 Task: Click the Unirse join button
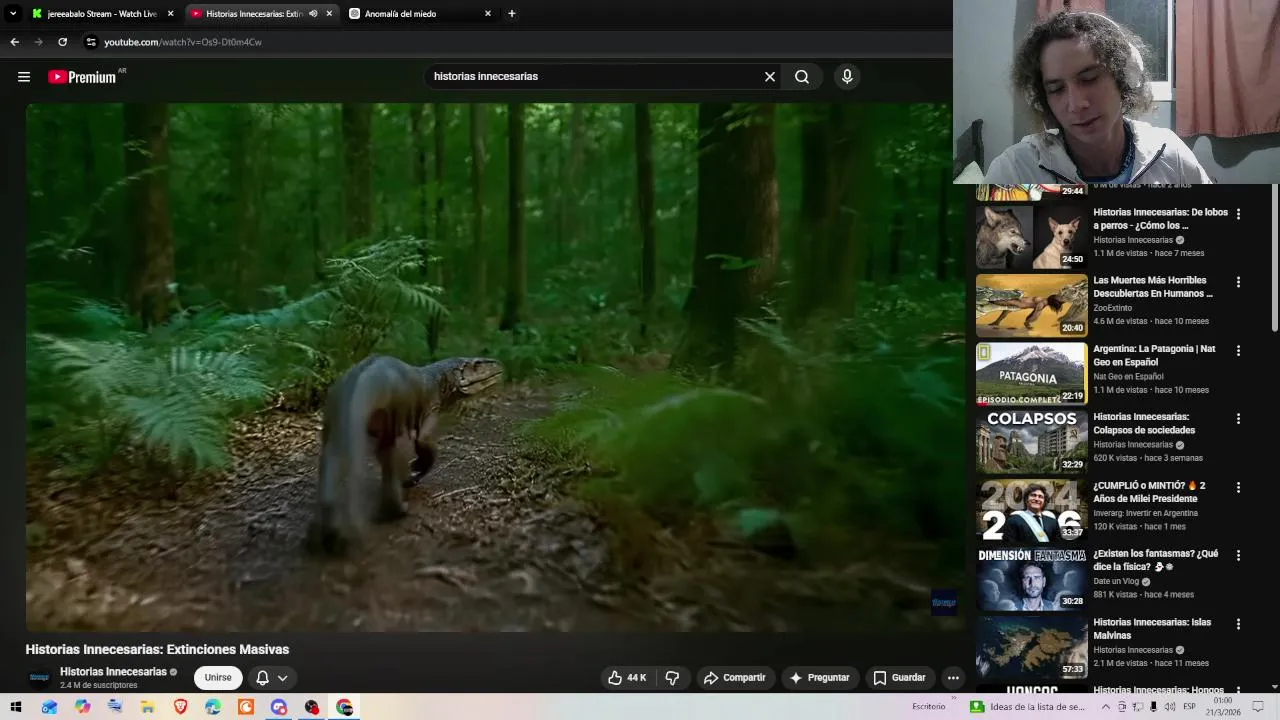pyautogui.click(x=218, y=678)
